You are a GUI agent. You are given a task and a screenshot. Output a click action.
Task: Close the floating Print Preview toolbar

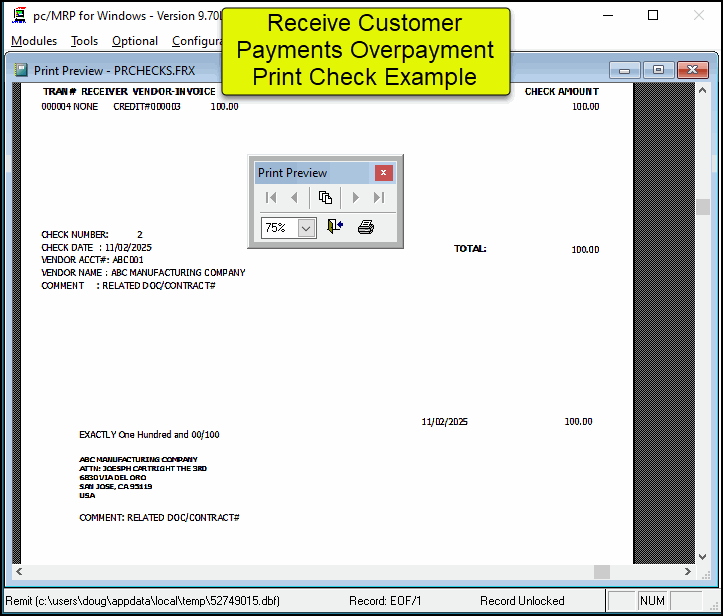point(383,173)
